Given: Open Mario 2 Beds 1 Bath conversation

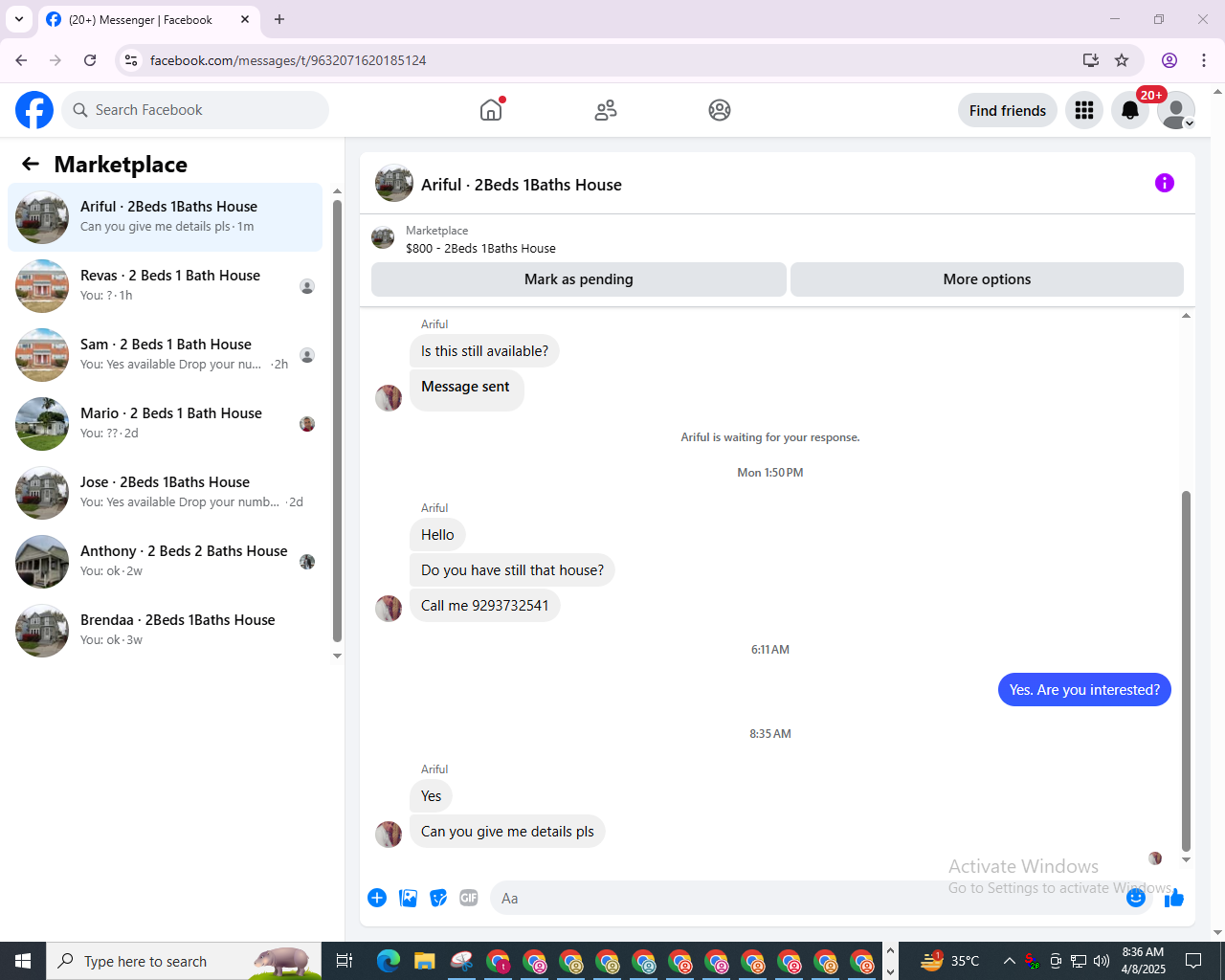Looking at the screenshot, I should point(165,424).
